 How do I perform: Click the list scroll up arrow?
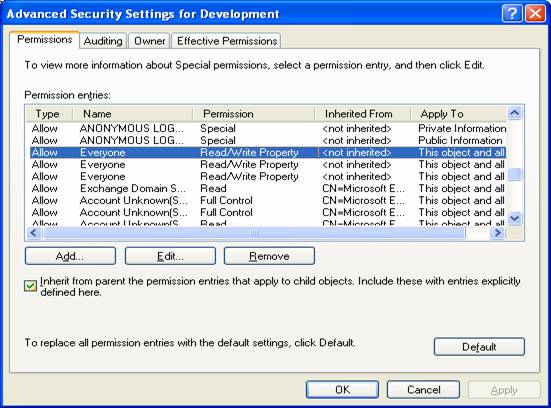pos(515,113)
